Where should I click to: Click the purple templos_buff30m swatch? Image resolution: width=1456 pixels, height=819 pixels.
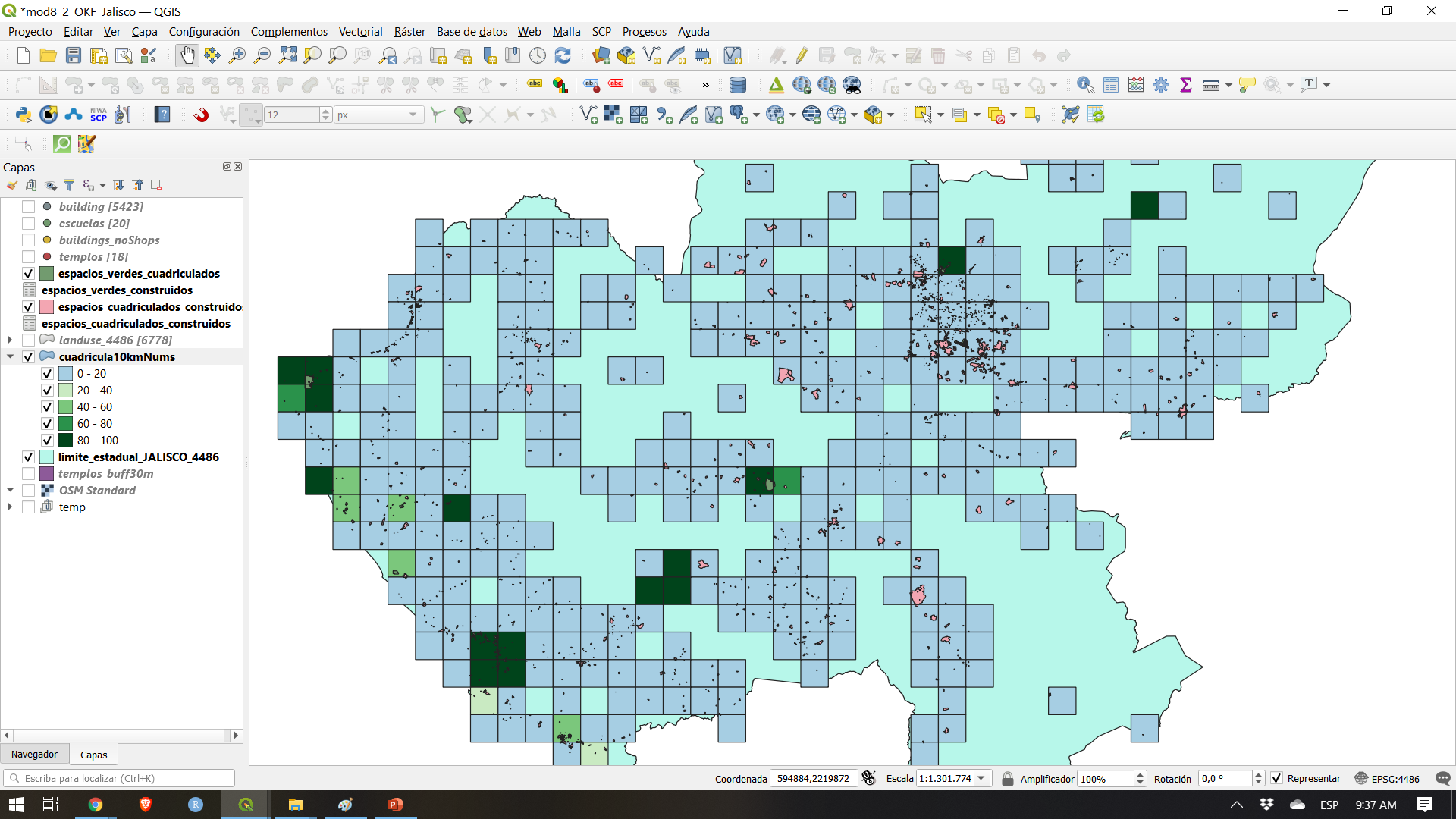coord(47,473)
